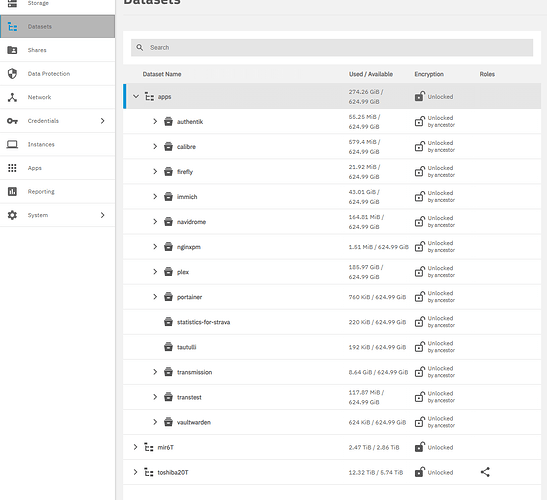Select the statistics-for-strava dataset row
Viewport: 547px width, 500px height.
coord(332,322)
